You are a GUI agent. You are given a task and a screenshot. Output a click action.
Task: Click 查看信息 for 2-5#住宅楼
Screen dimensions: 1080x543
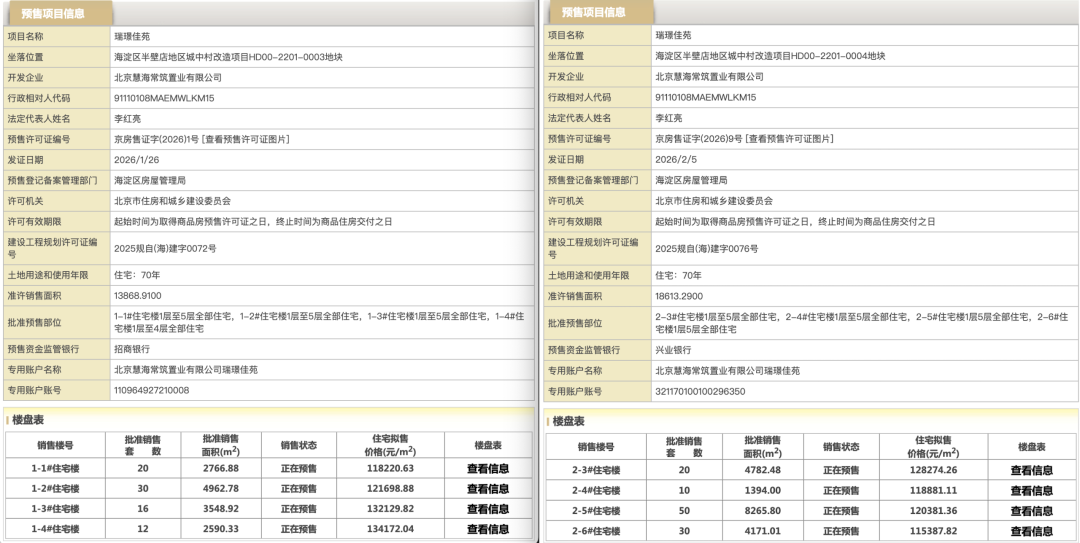coord(1031,510)
